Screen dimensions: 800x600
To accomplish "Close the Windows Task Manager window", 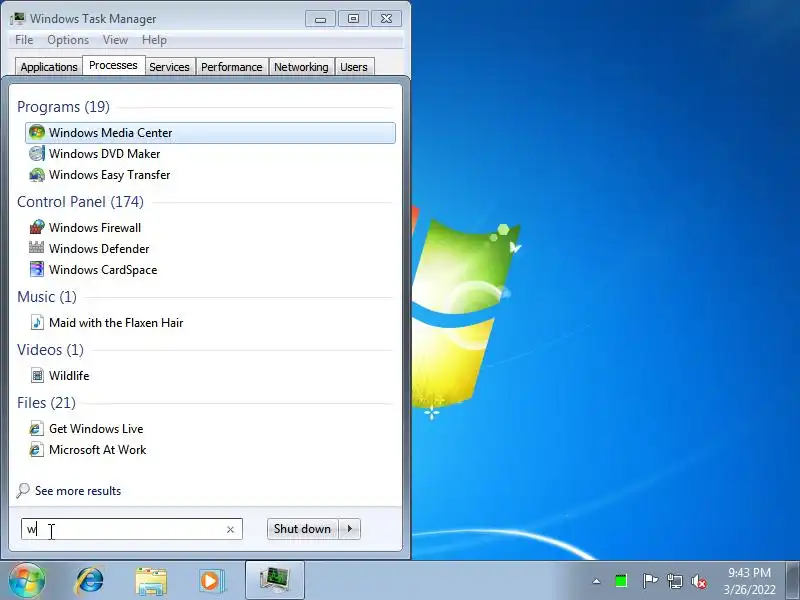I will (387, 19).
